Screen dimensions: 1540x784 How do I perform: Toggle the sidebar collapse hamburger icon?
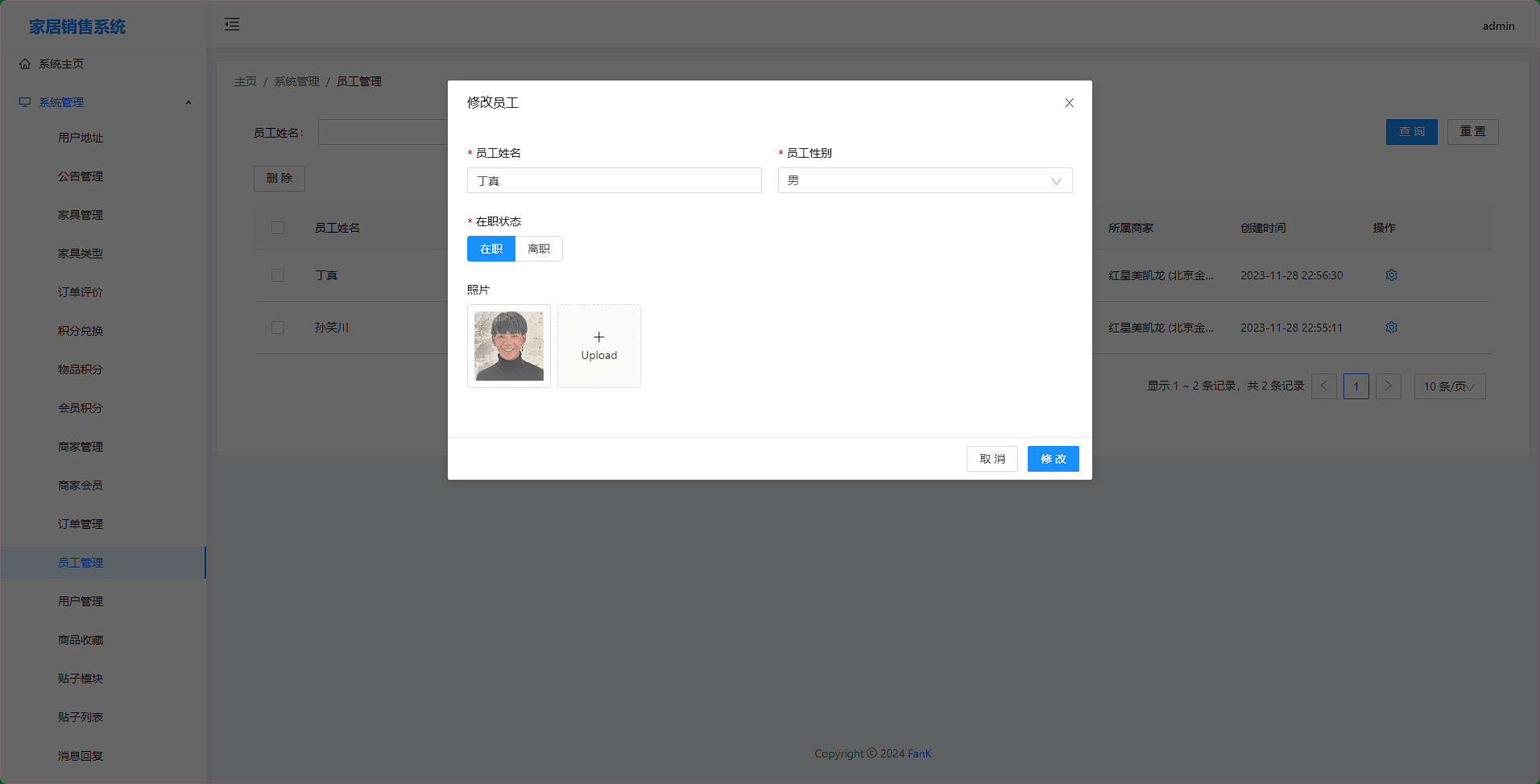[x=232, y=24]
